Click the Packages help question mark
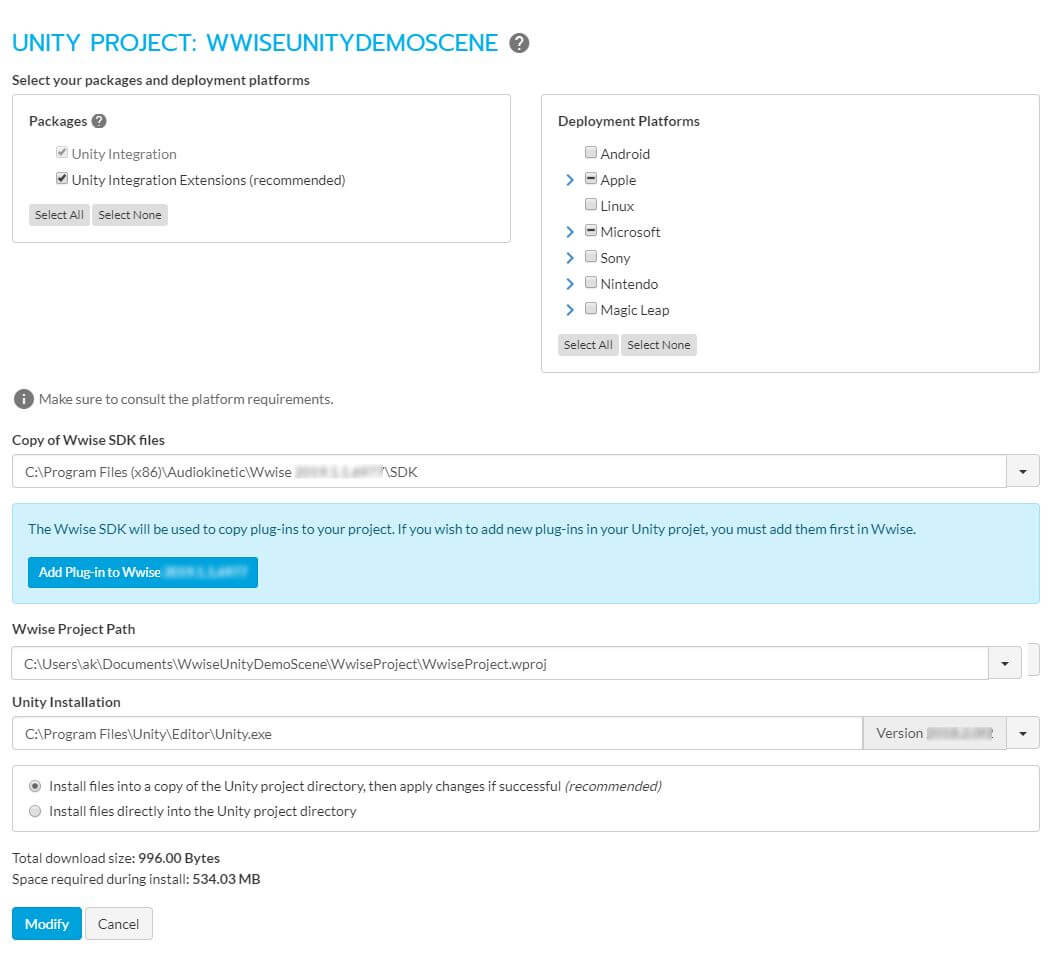This screenshot has height=967, width=1050. (99, 121)
